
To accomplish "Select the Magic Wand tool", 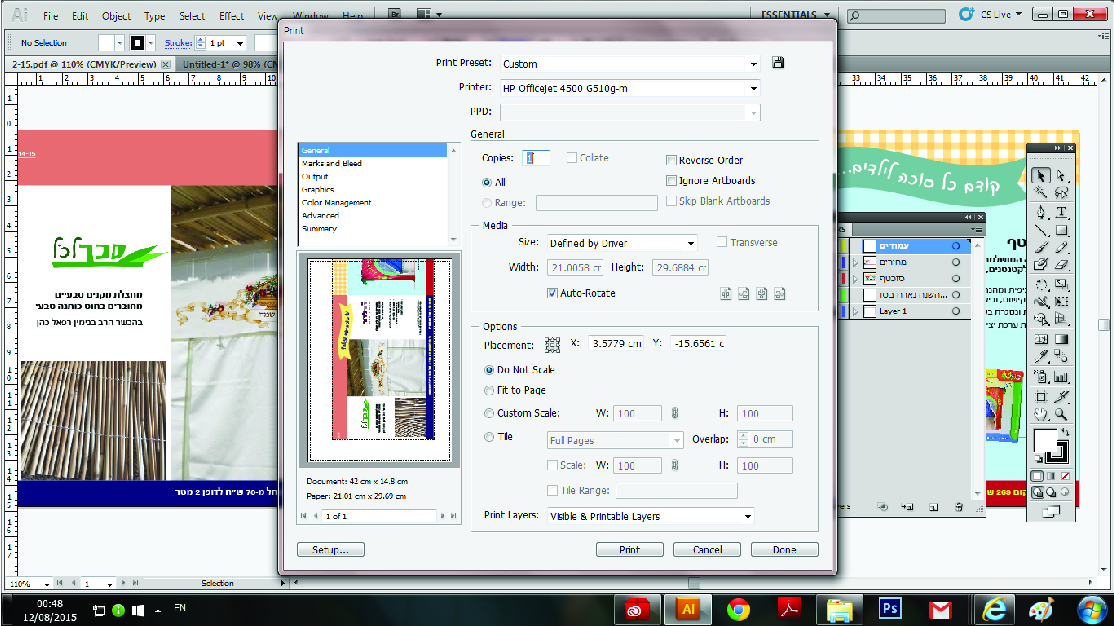I will point(1041,193).
